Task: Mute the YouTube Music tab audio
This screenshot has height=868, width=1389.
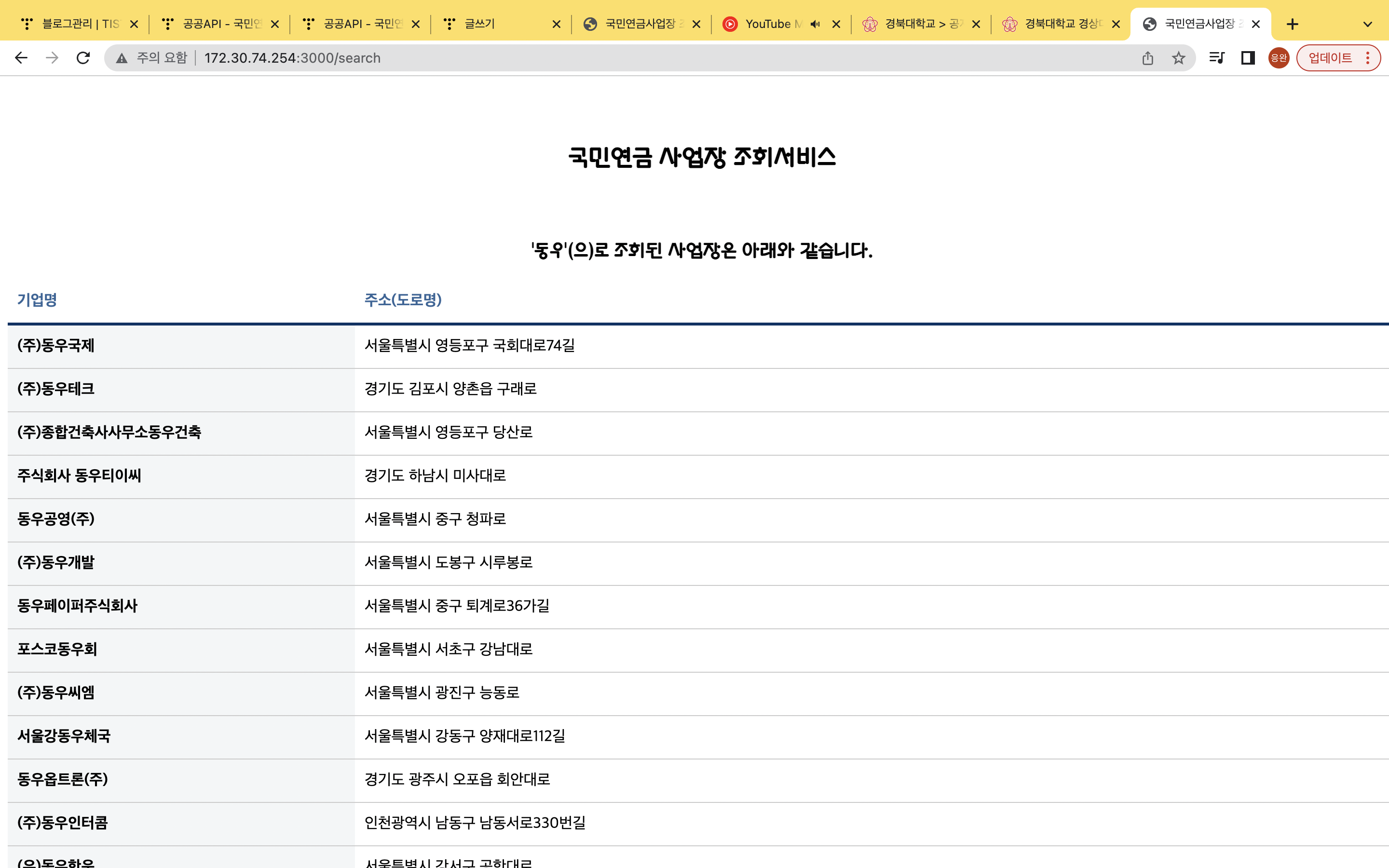Action: click(815, 24)
